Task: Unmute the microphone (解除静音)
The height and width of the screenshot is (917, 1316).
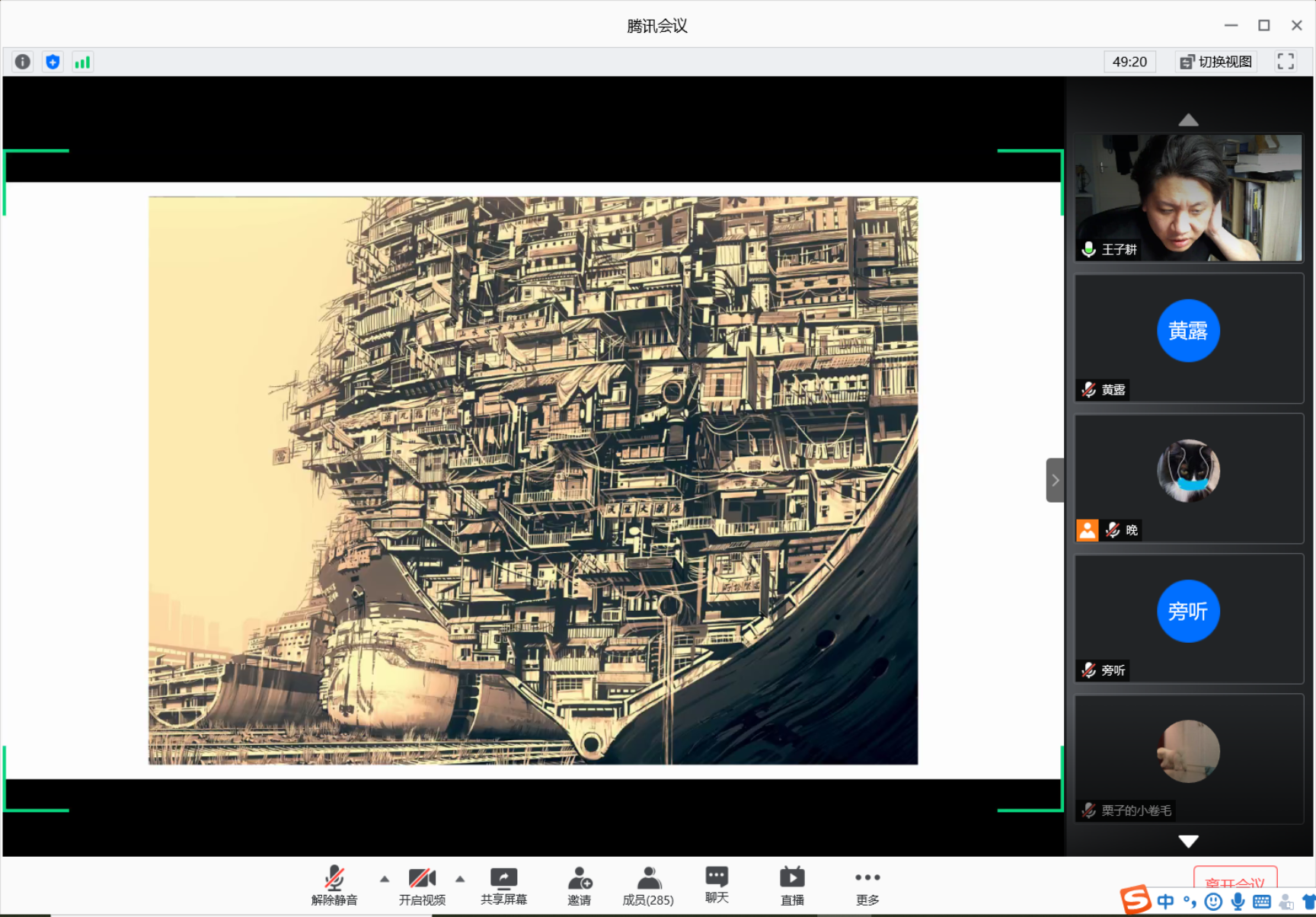Action: coord(334,887)
